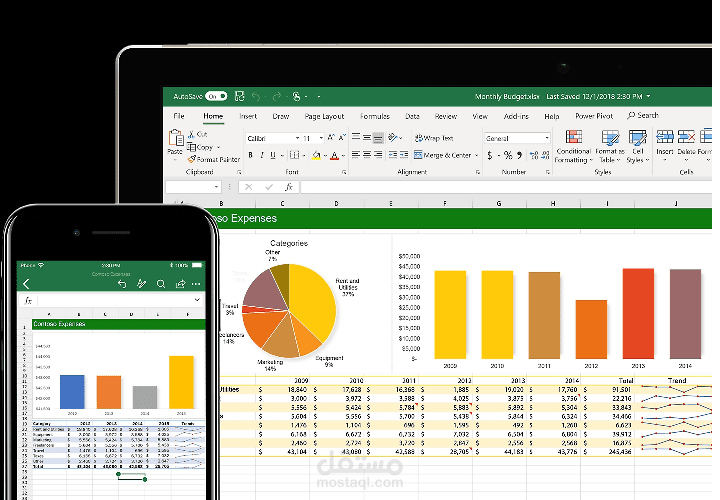Click the Insert cells button

(x=664, y=146)
